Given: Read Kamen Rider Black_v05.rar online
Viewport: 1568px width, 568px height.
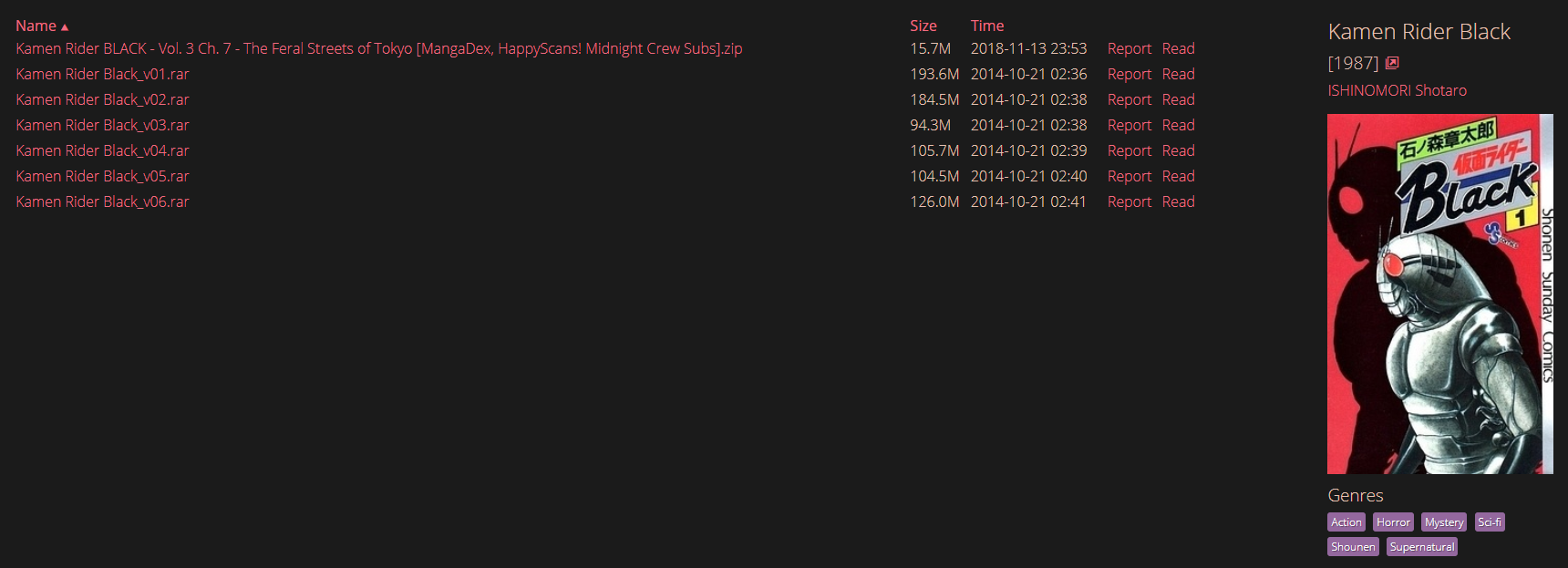Looking at the screenshot, I should tap(1178, 176).
